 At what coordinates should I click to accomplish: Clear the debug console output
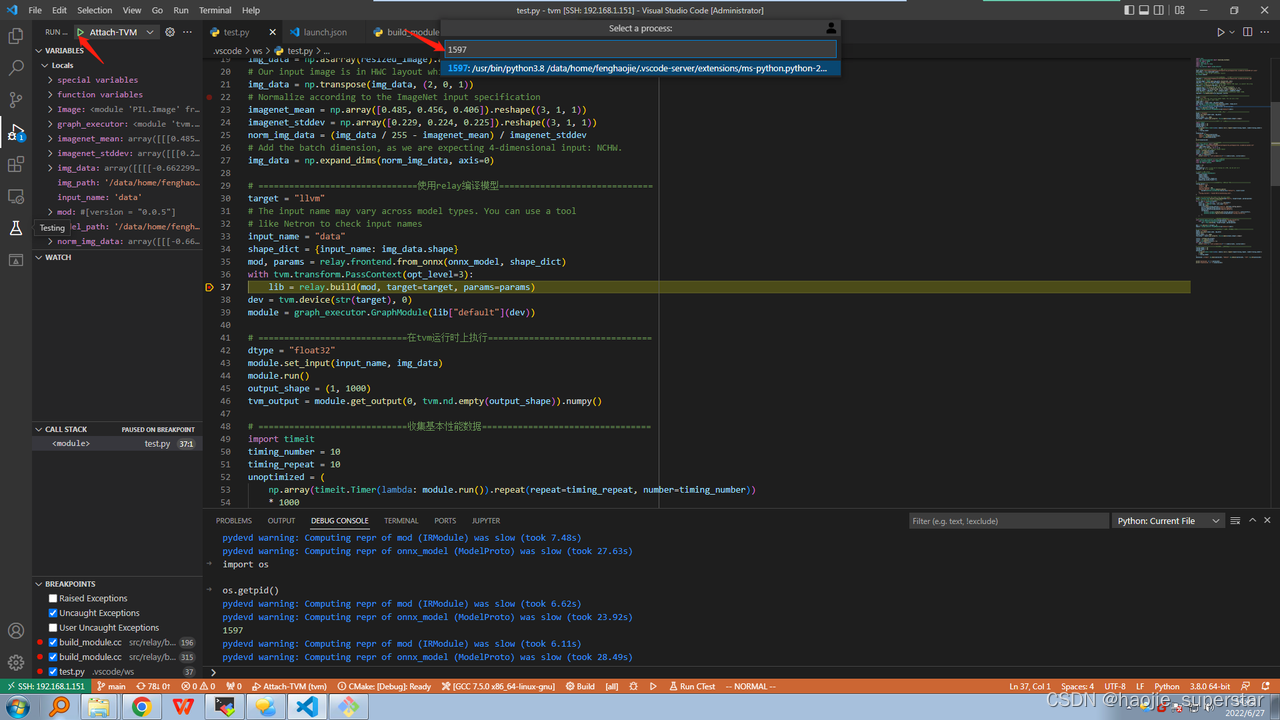pyautogui.click(x=1235, y=521)
